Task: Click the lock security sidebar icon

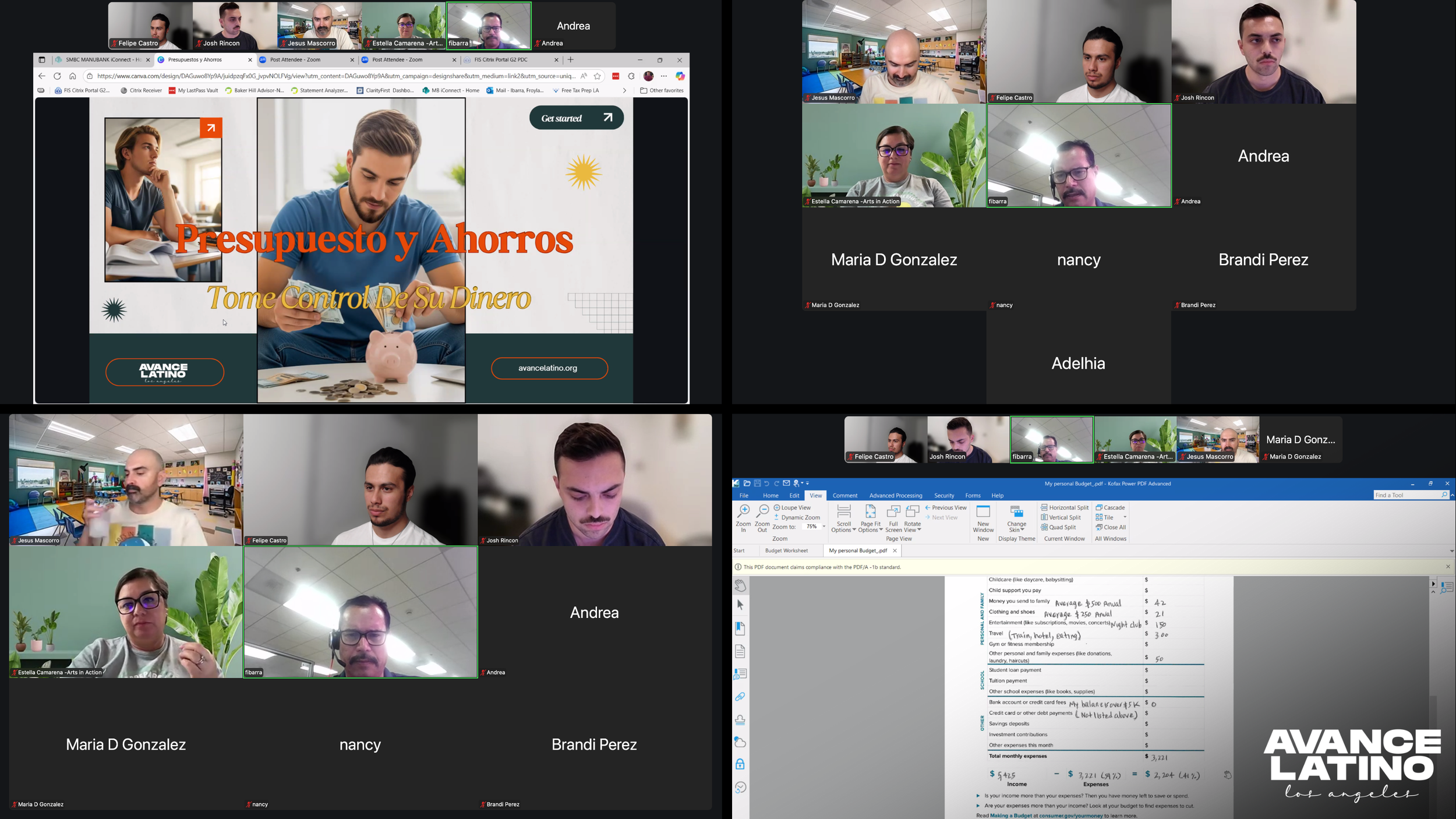Action: coord(740,764)
